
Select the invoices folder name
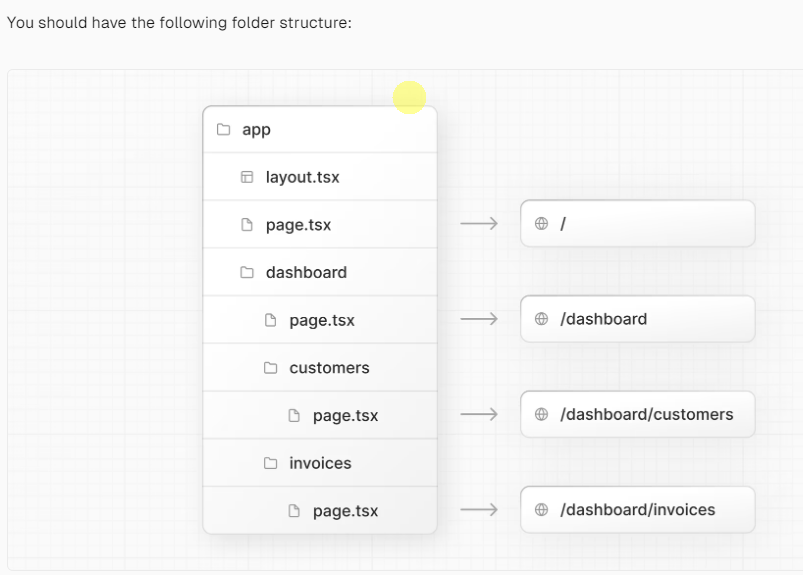tap(320, 463)
